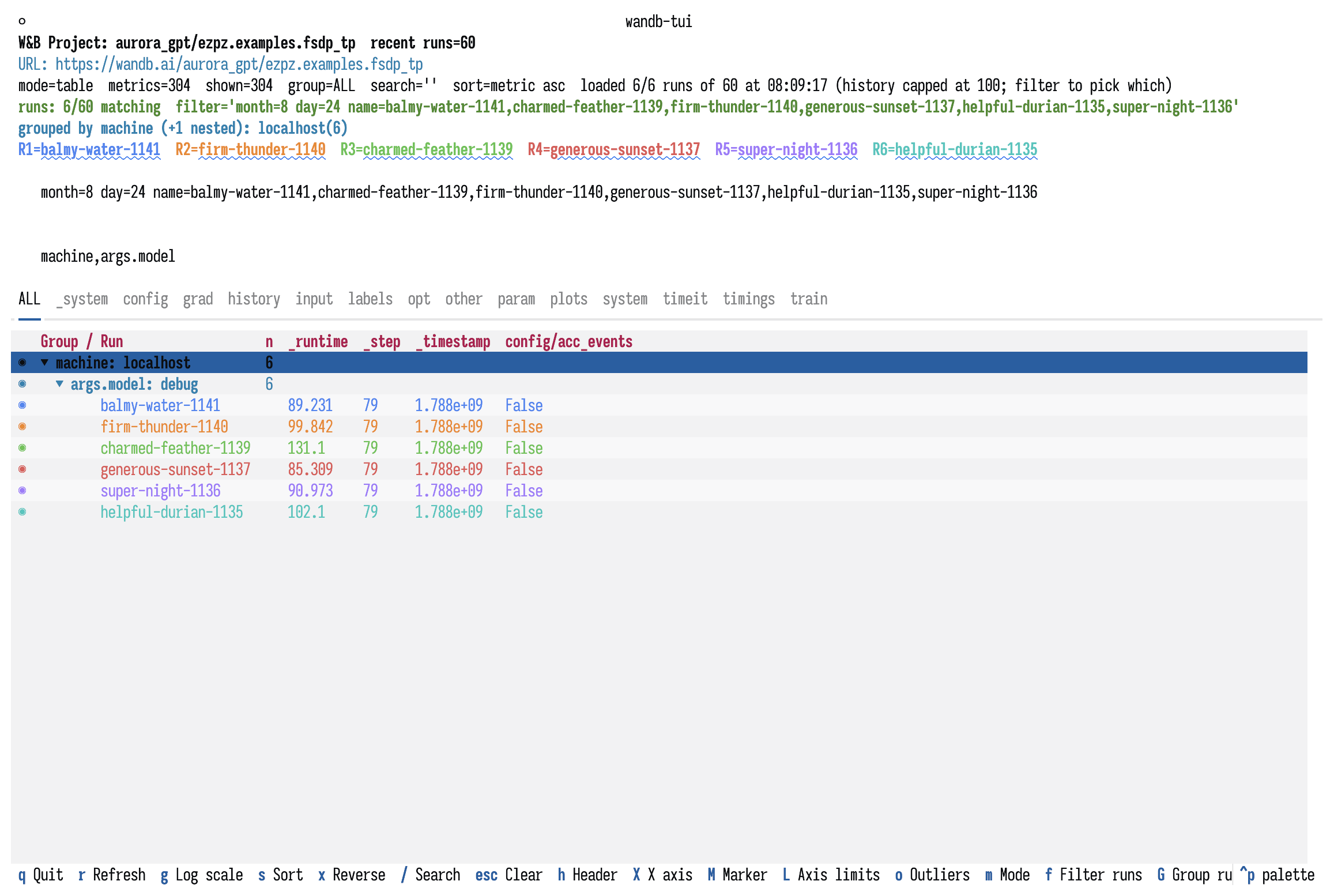Open the grad tab

click(198, 299)
